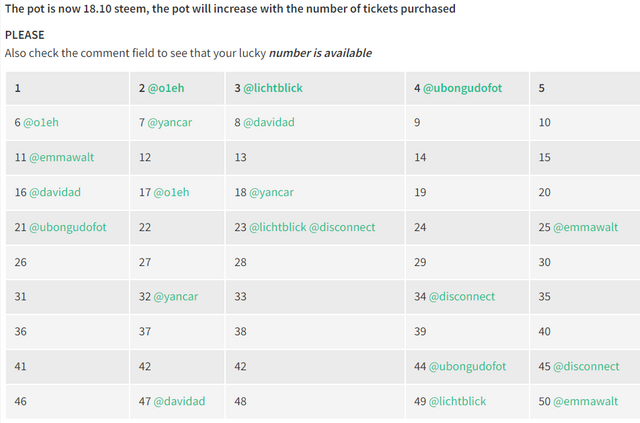Image resolution: width=640 pixels, height=423 pixels.
Task: Open @o1eh link in cell 2
Action: coord(166,88)
